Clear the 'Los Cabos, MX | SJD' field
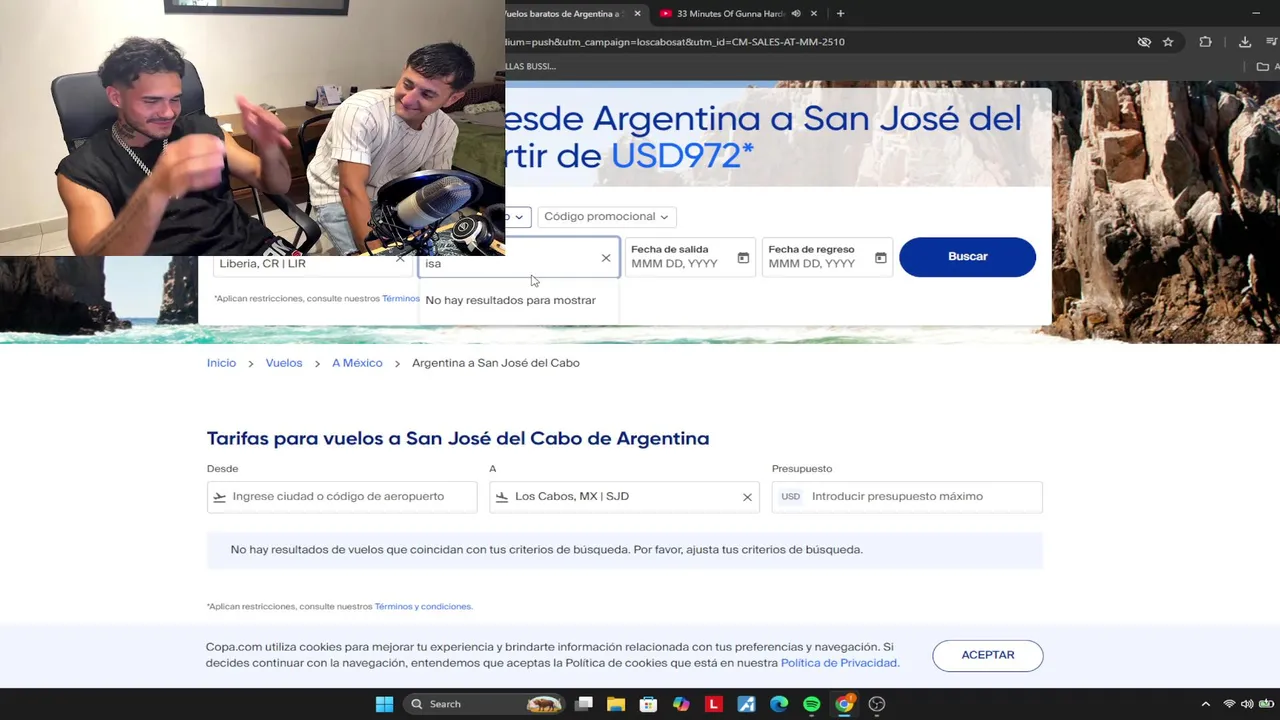 [747, 497]
